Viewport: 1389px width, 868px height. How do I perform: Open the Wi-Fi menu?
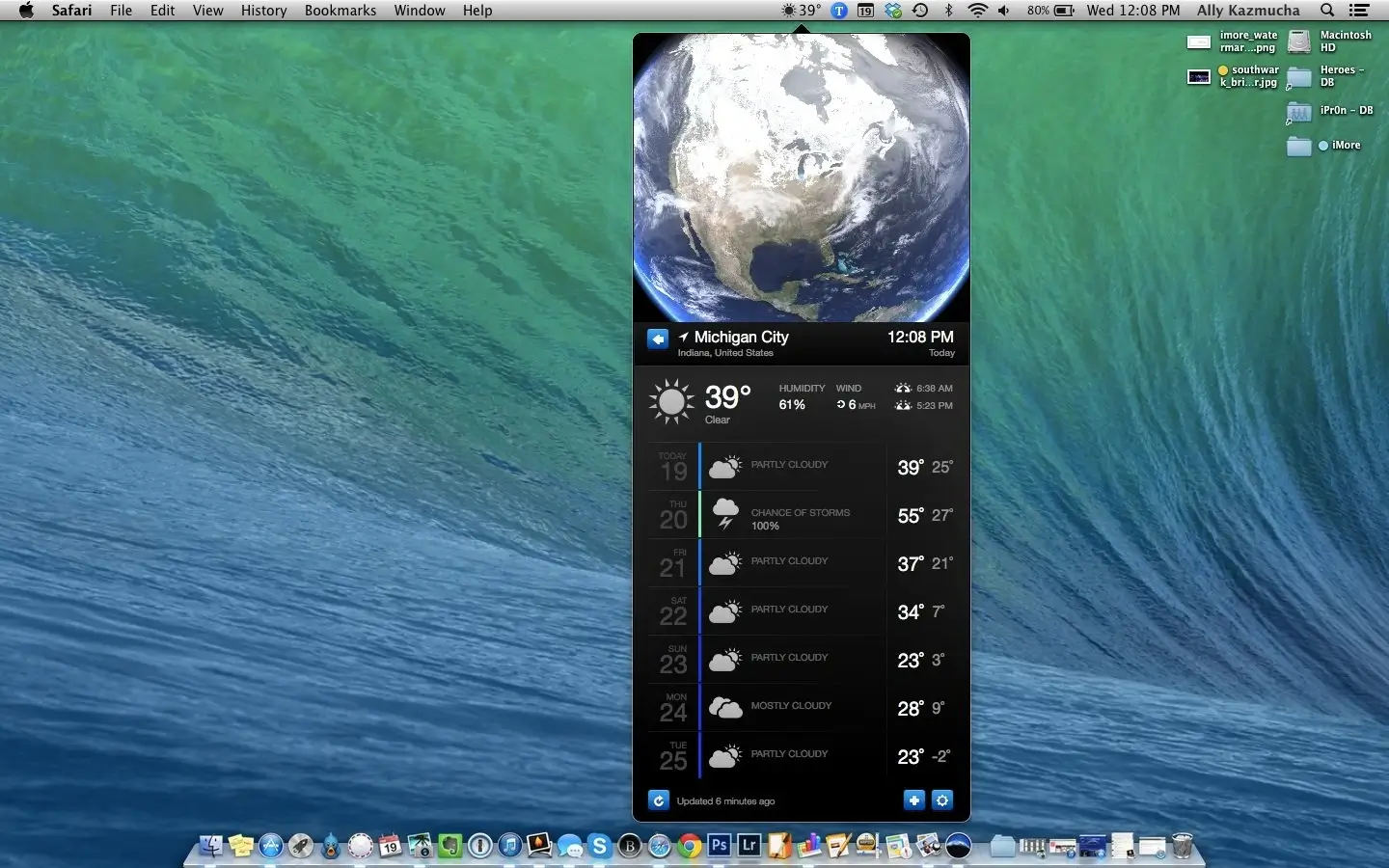click(x=978, y=11)
